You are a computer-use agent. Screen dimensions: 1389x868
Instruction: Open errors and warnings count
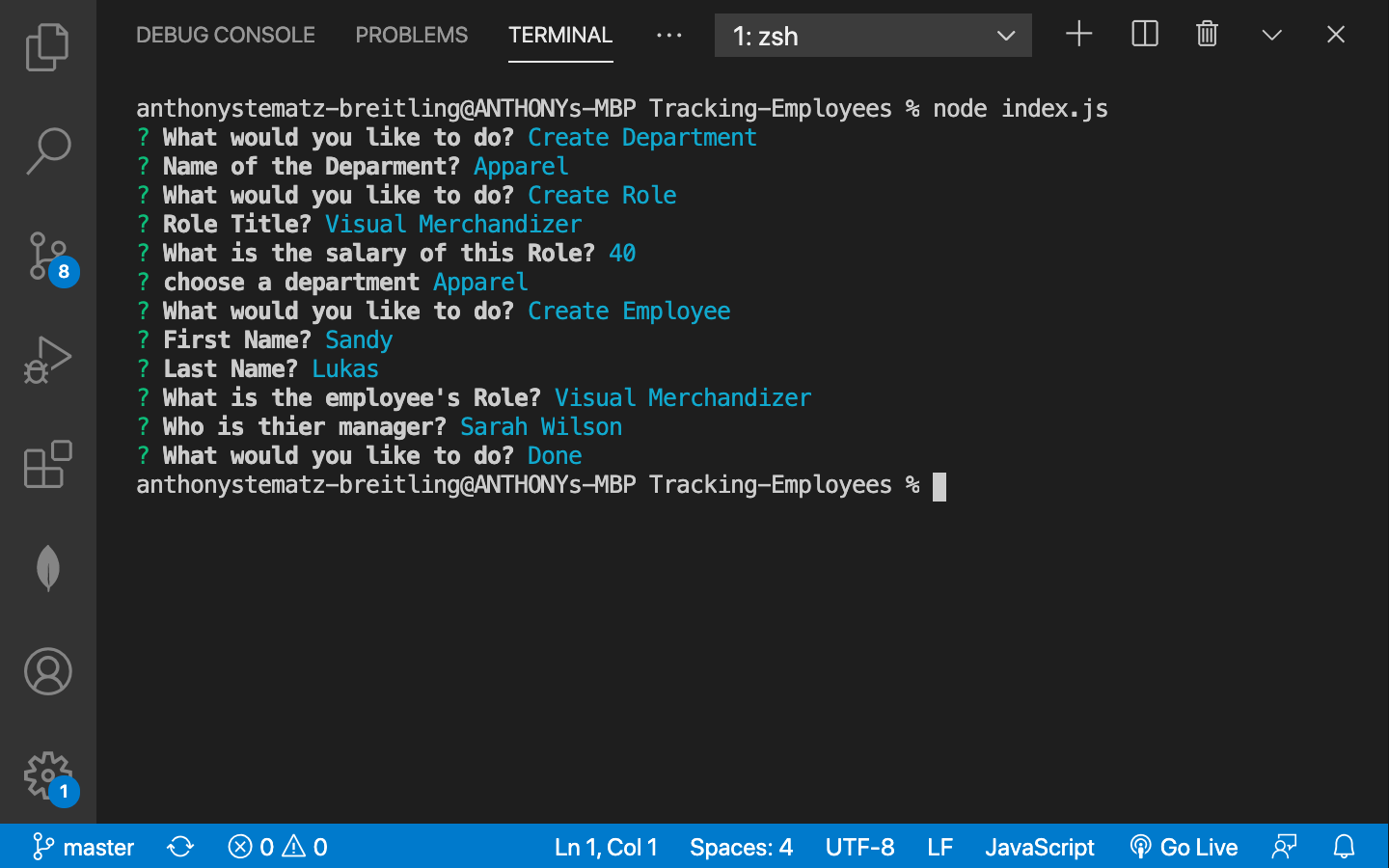pos(278,847)
